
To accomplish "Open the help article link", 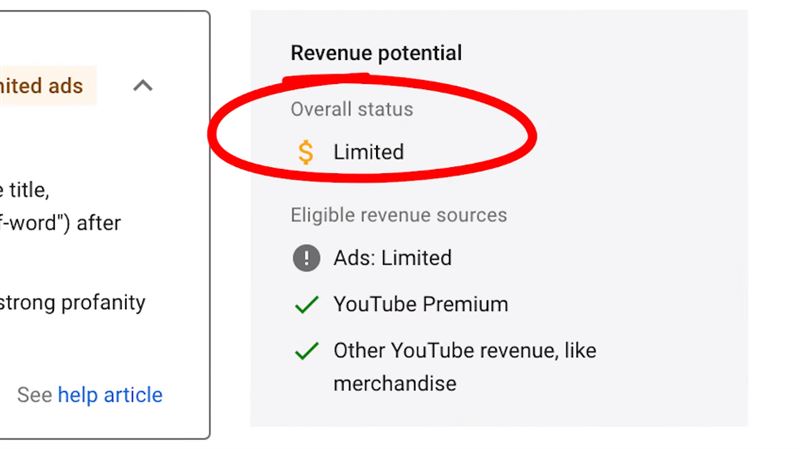I will click(x=110, y=395).
